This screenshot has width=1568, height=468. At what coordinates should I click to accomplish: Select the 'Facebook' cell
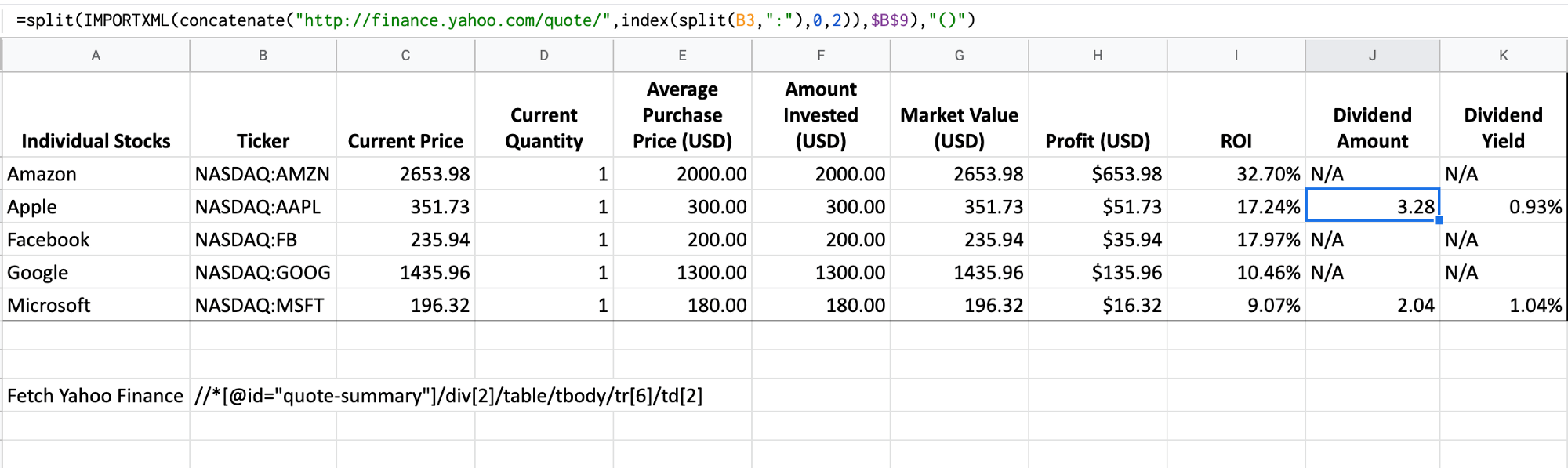pos(96,239)
